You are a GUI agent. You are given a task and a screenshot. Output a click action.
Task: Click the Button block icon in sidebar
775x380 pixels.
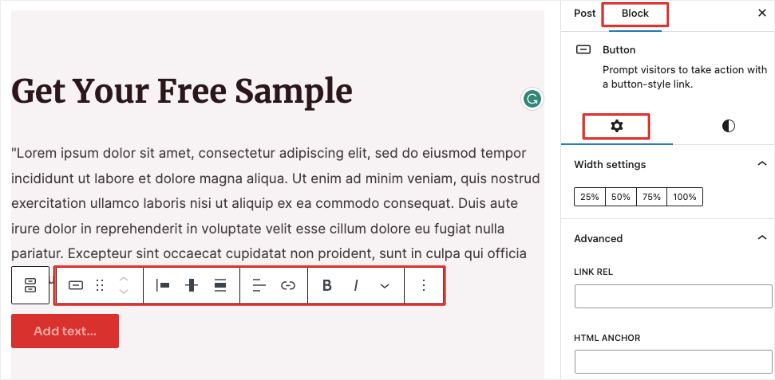tap(584, 49)
